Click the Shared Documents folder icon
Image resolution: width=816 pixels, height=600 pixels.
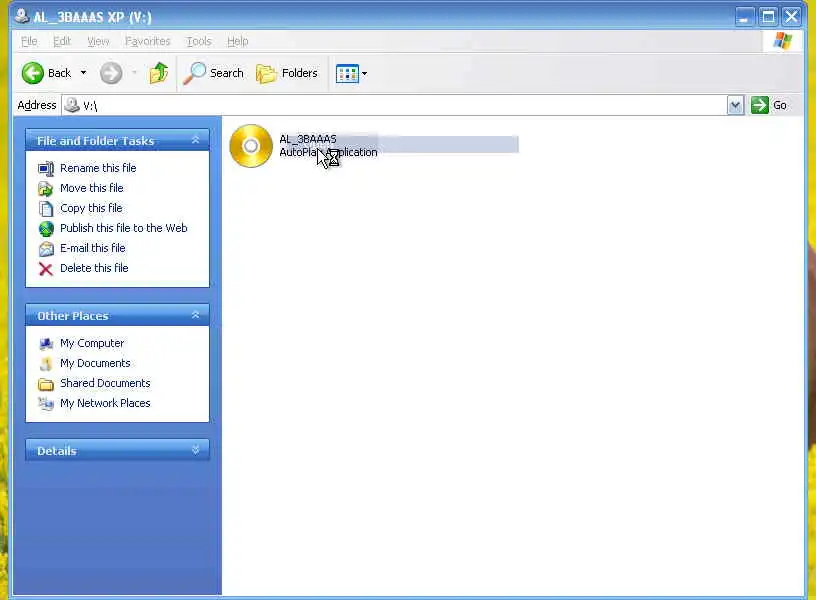tap(46, 384)
